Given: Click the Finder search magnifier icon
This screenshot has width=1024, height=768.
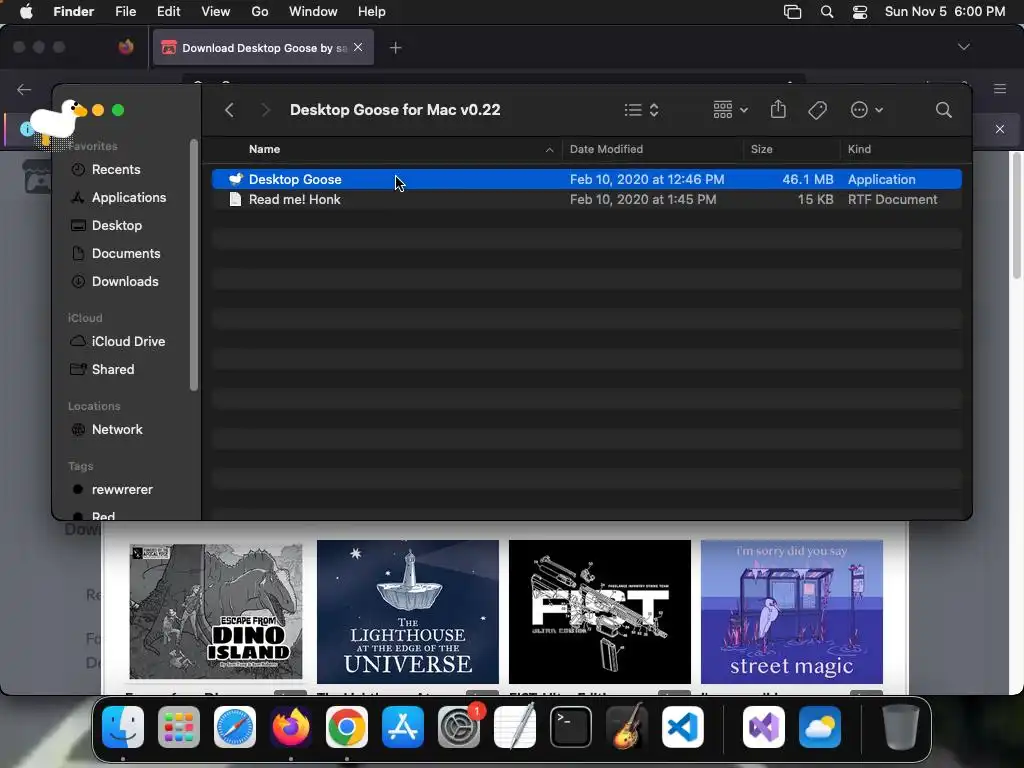Looking at the screenshot, I should [943, 110].
